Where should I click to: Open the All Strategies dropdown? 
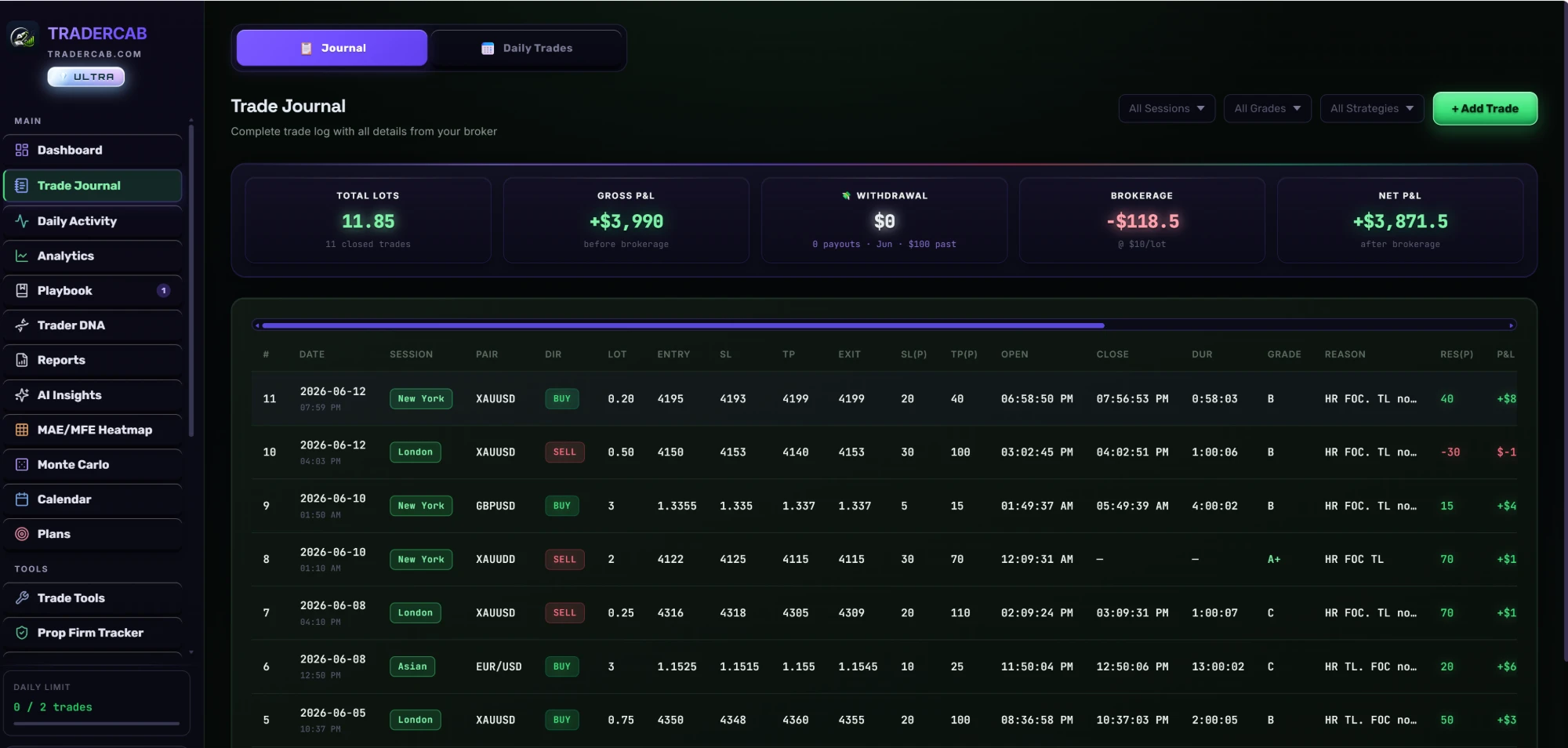click(1372, 108)
